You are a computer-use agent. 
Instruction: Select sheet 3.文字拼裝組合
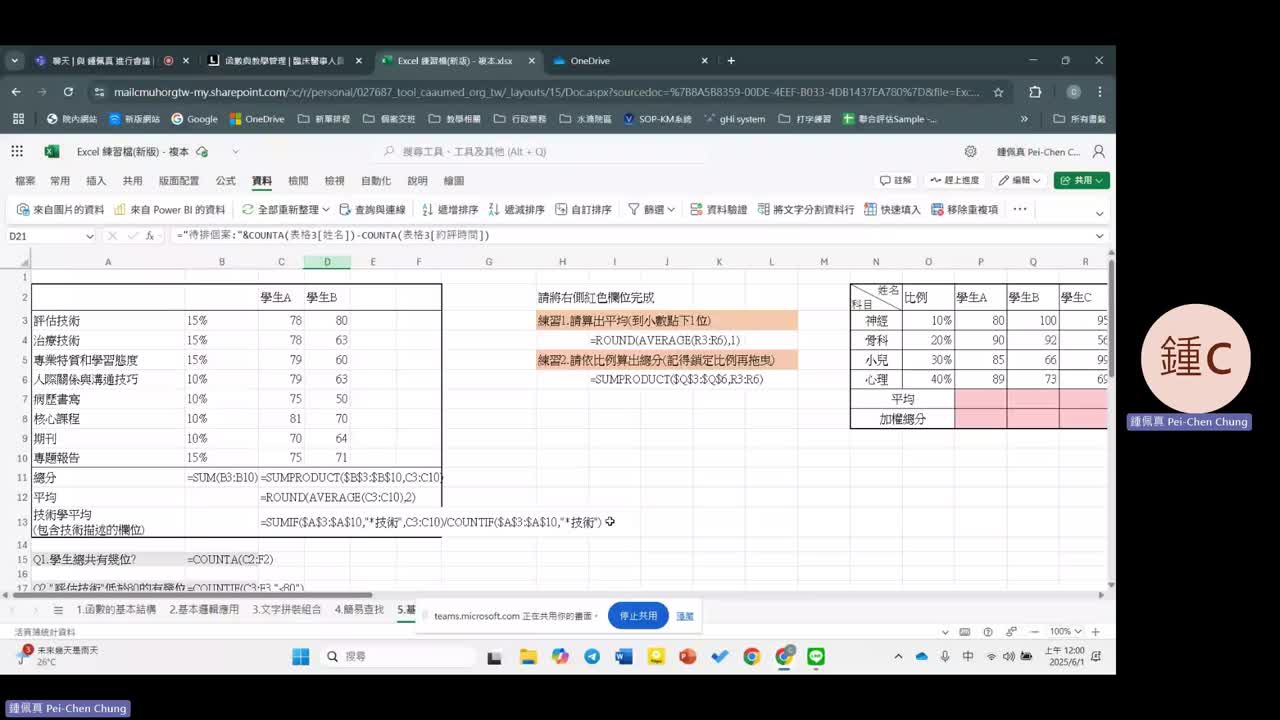pyautogui.click(x=287, y=609)
